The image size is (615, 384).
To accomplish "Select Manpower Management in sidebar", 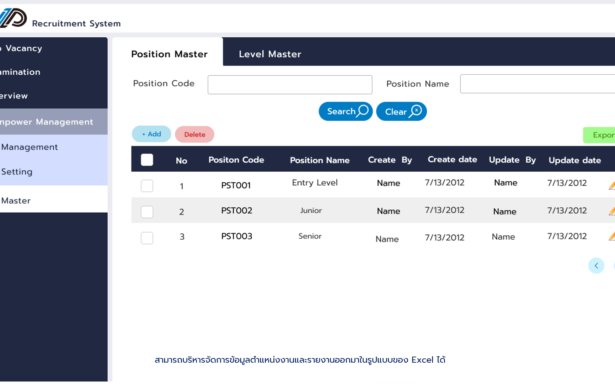I will point(54,122).
